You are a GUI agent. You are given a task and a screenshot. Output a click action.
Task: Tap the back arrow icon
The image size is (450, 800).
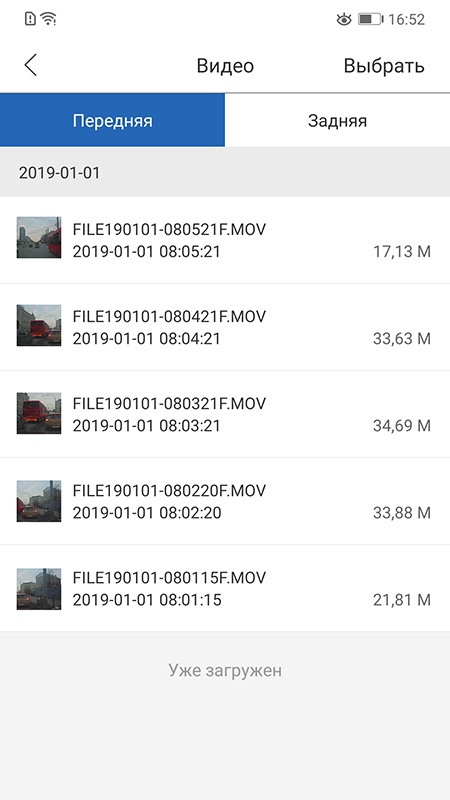pos(31,65)
